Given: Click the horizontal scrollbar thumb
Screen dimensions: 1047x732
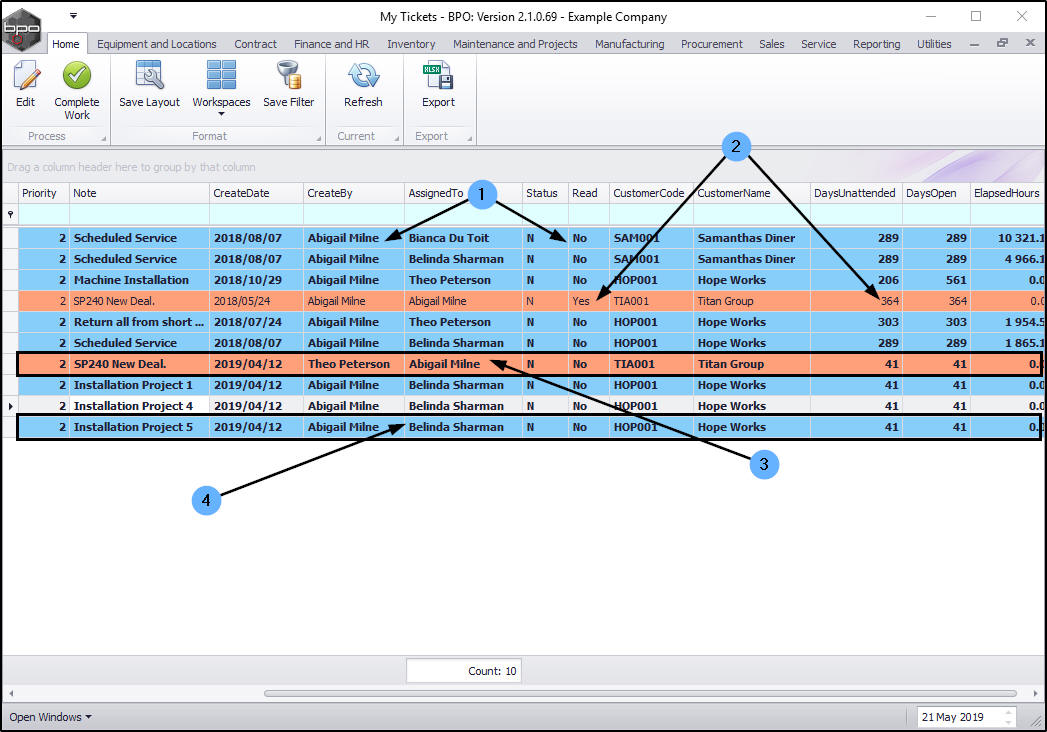Looking at the screenshot, I should tap(640, 693).
